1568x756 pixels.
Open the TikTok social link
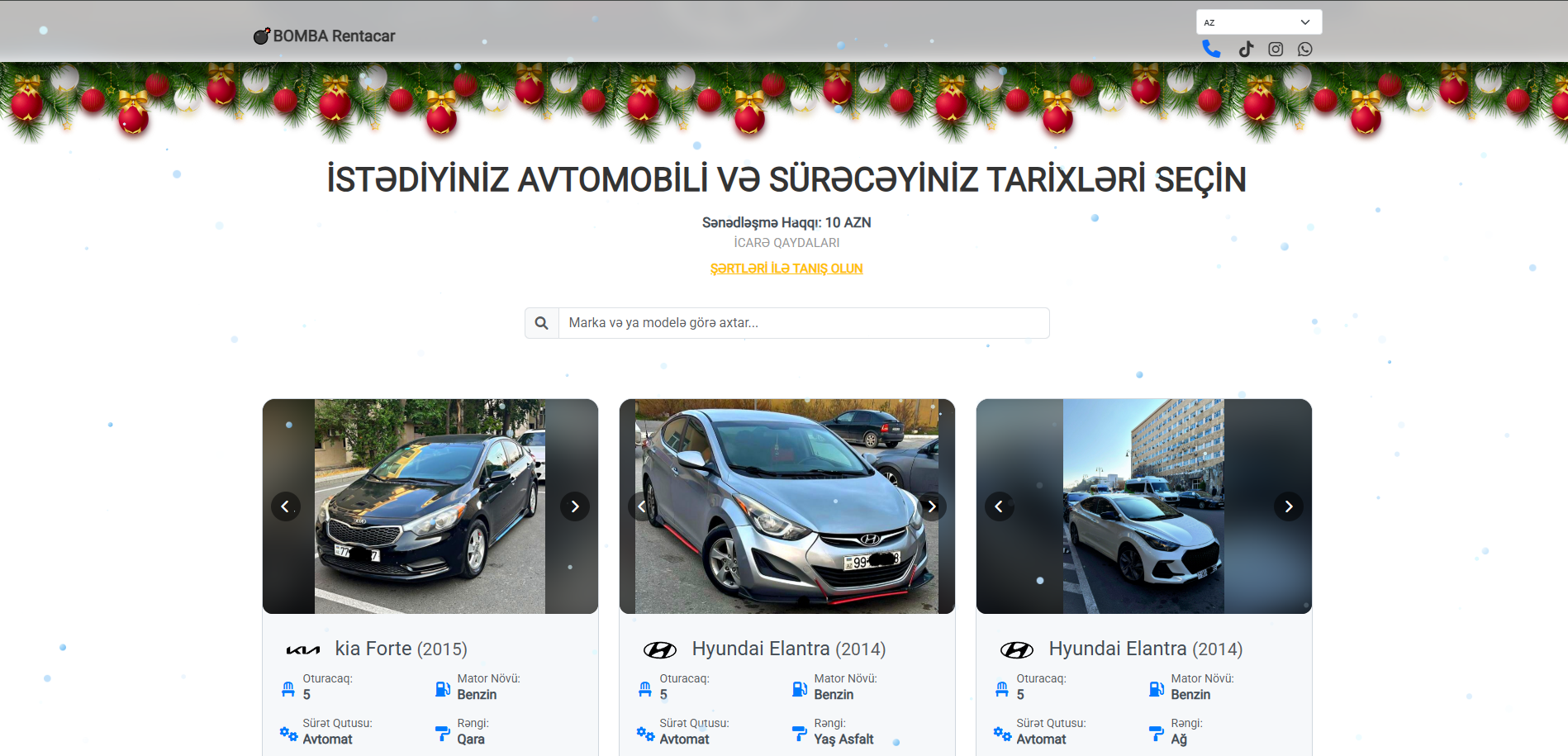click(1246, 50)
